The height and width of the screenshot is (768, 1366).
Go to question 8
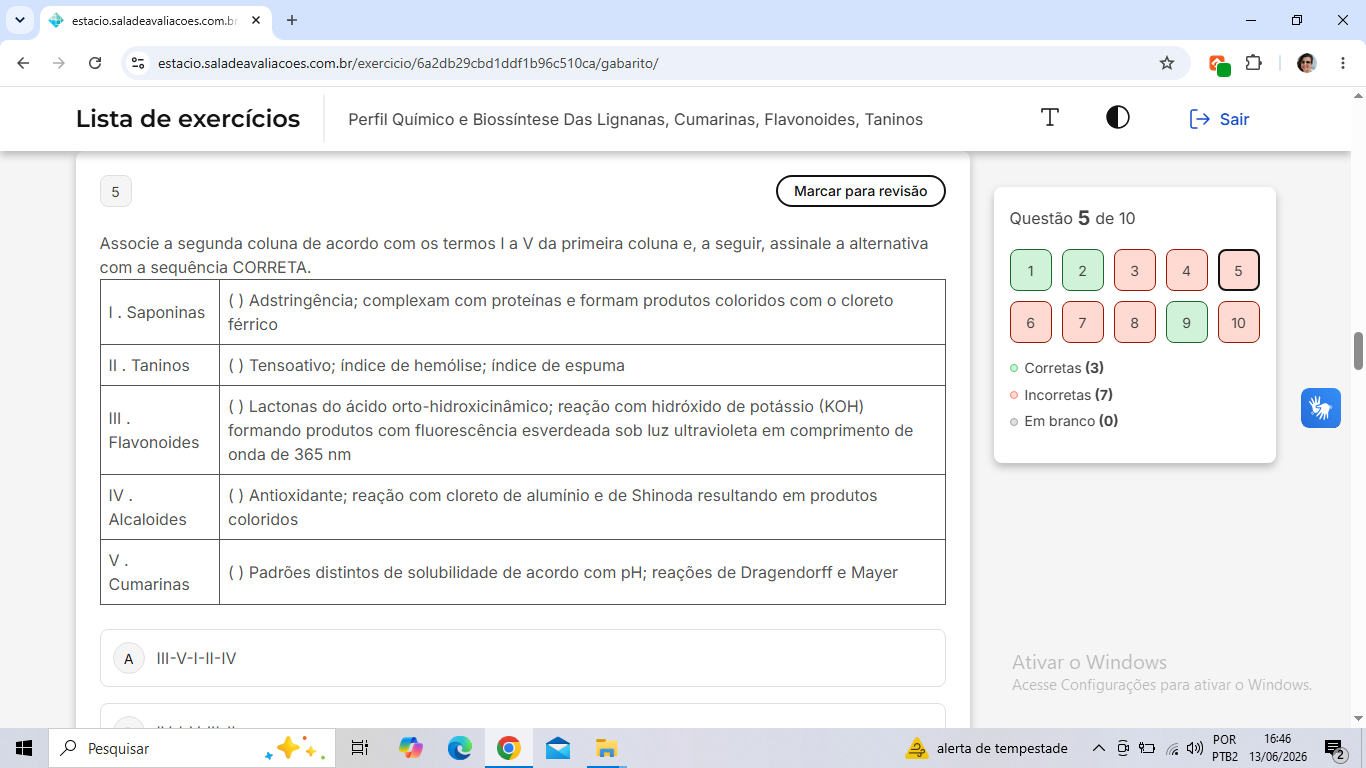coord(1135,322)
